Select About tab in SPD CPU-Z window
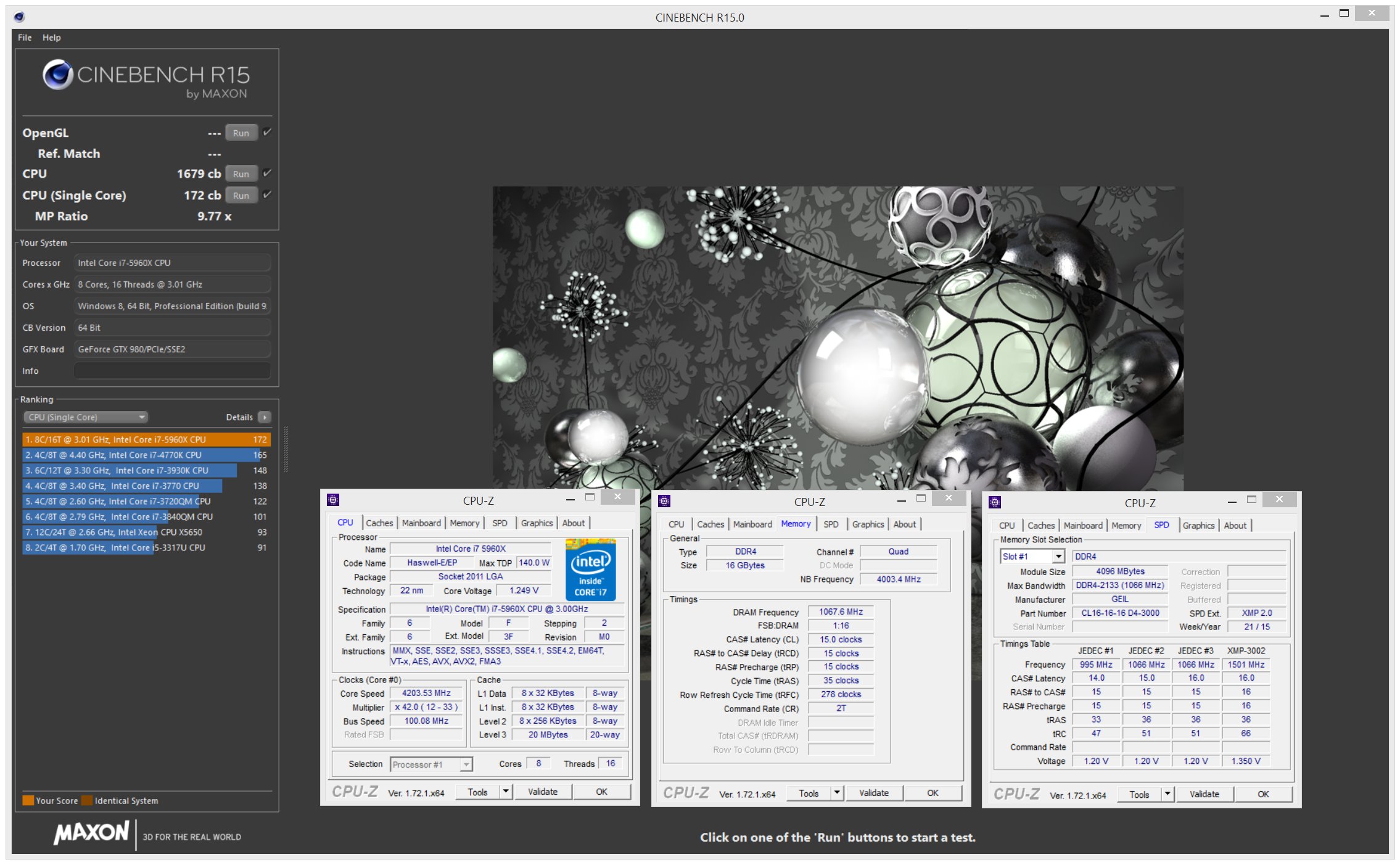Screen dimensions: 1400x862 pos(1235,525)
